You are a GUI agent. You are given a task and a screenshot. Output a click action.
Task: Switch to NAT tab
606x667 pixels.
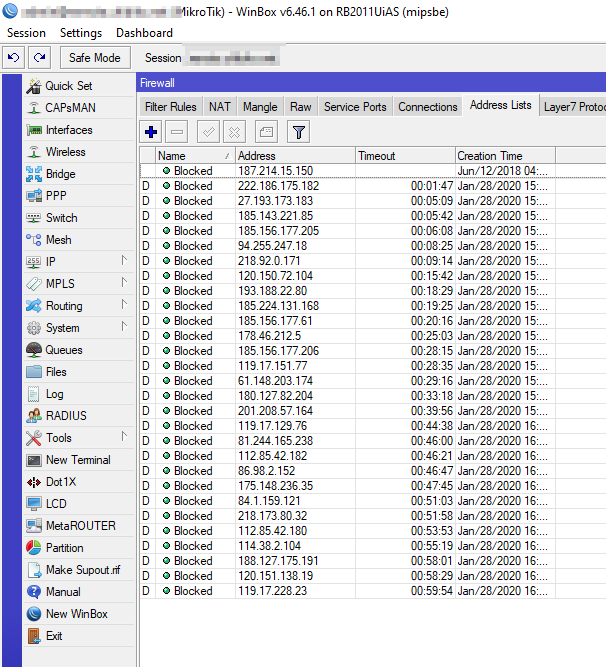tap(219, 107)
